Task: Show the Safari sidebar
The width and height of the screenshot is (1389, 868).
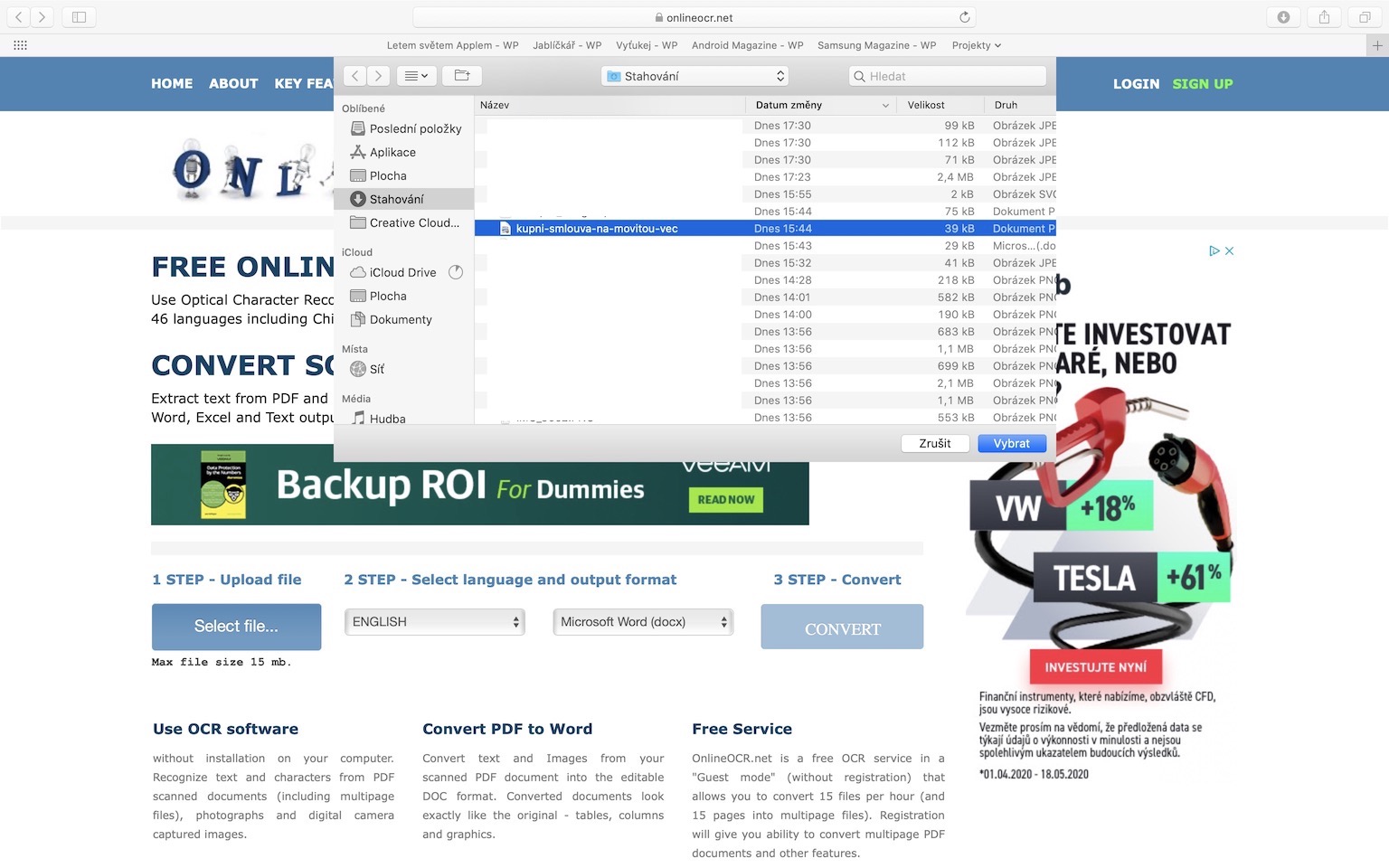Action: (79, 17)
